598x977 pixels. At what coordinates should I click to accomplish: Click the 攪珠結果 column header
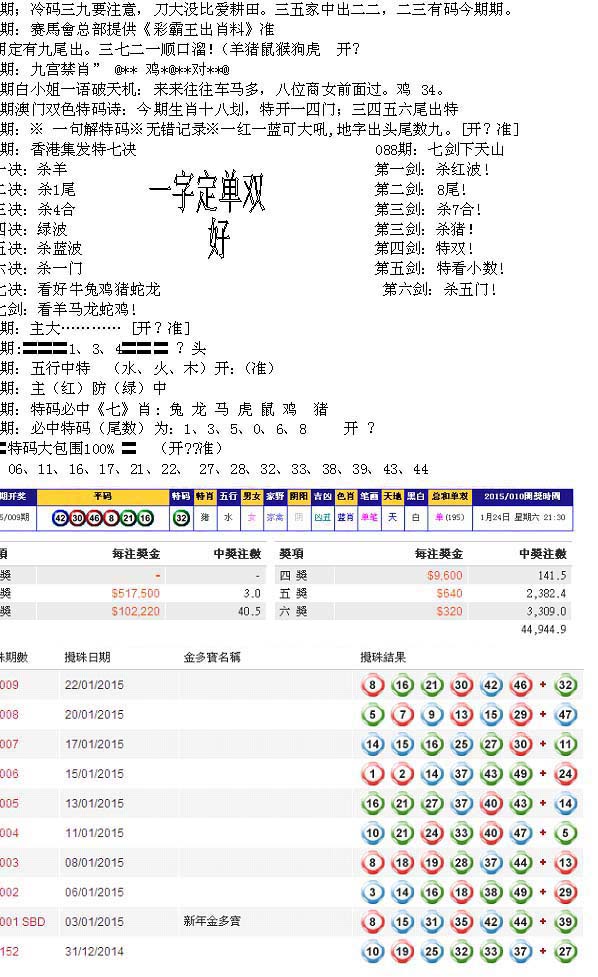click(x=383, y=657)
